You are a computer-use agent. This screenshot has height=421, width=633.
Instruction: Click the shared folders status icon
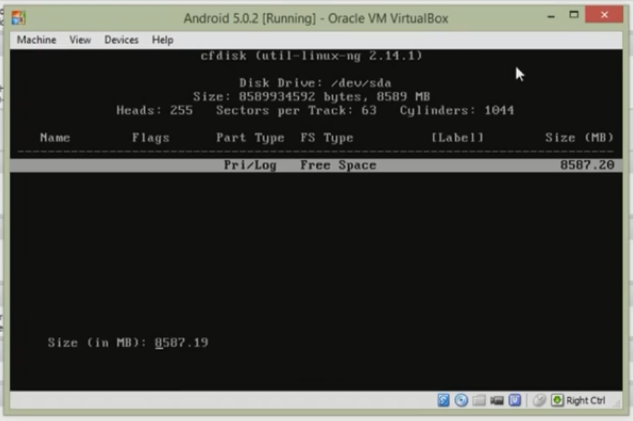pyautogui.click(x=479, y=400)
